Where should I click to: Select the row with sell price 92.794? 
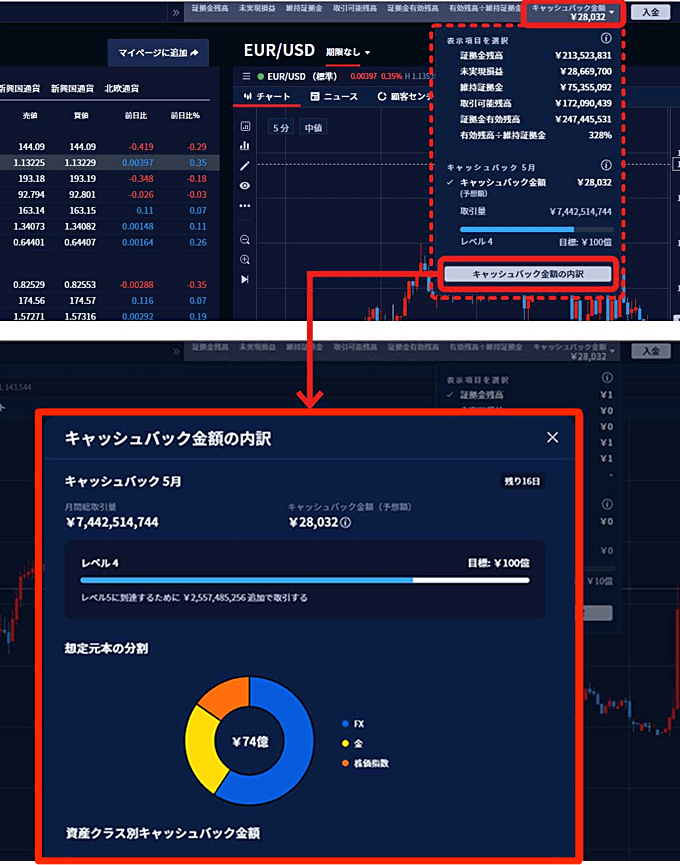click(110, 195)
